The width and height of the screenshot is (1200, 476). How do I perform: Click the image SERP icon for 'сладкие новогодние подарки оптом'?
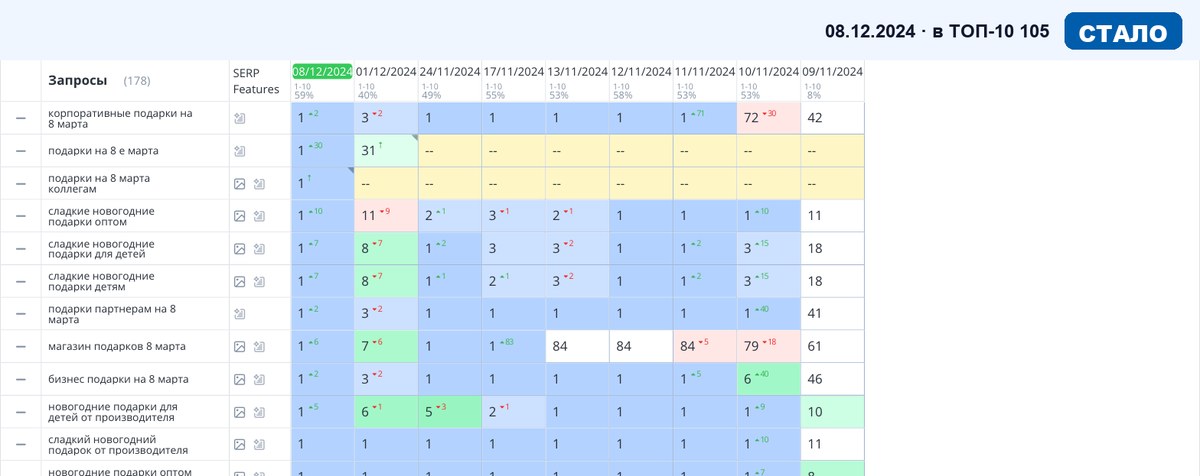[239, 216]
